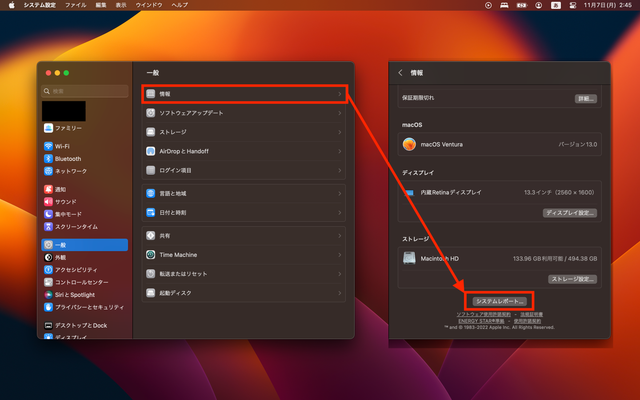Select the コントロールセンター icon in sidebar
Screen dimensions: 640x400
tap(48, 282)
